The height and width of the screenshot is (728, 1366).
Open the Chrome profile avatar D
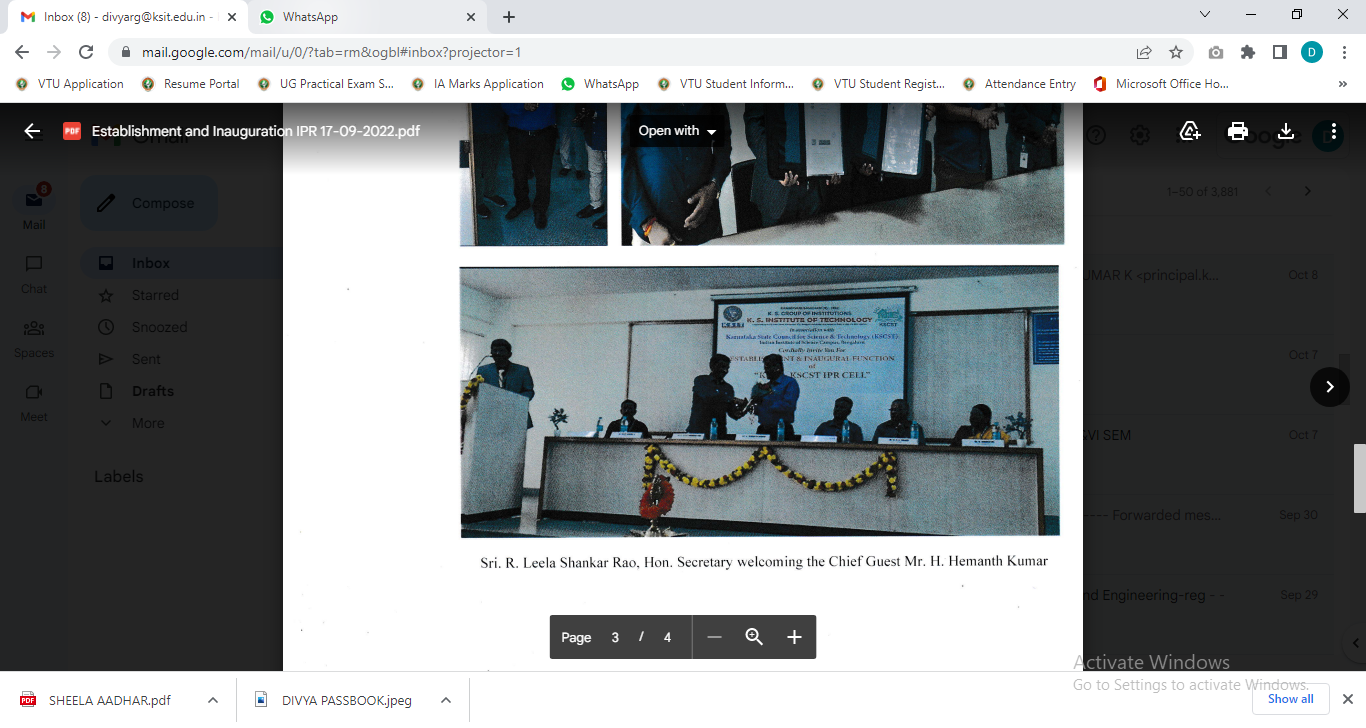(1312, 52)
